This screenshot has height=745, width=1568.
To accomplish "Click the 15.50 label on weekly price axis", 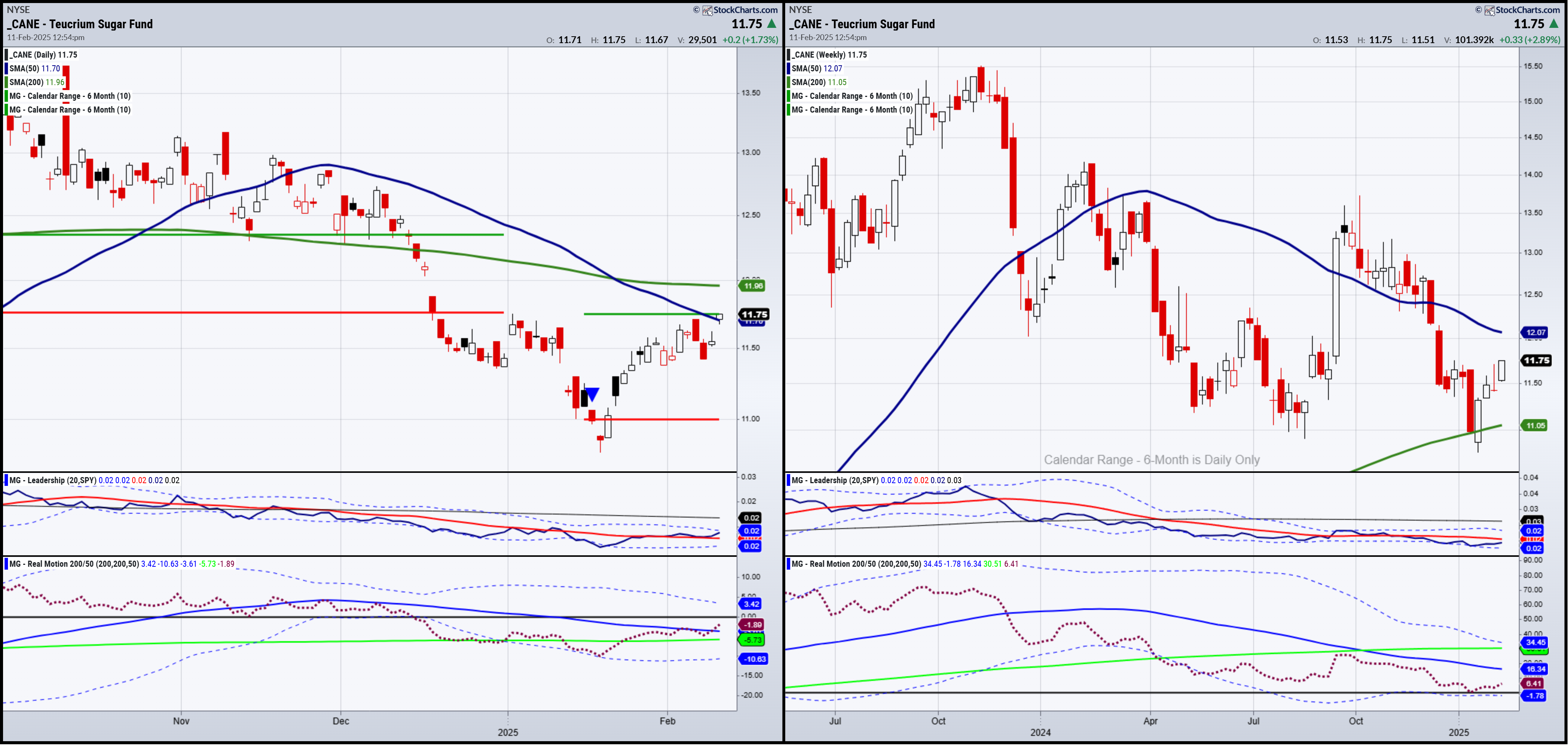I will (1533, 66).
